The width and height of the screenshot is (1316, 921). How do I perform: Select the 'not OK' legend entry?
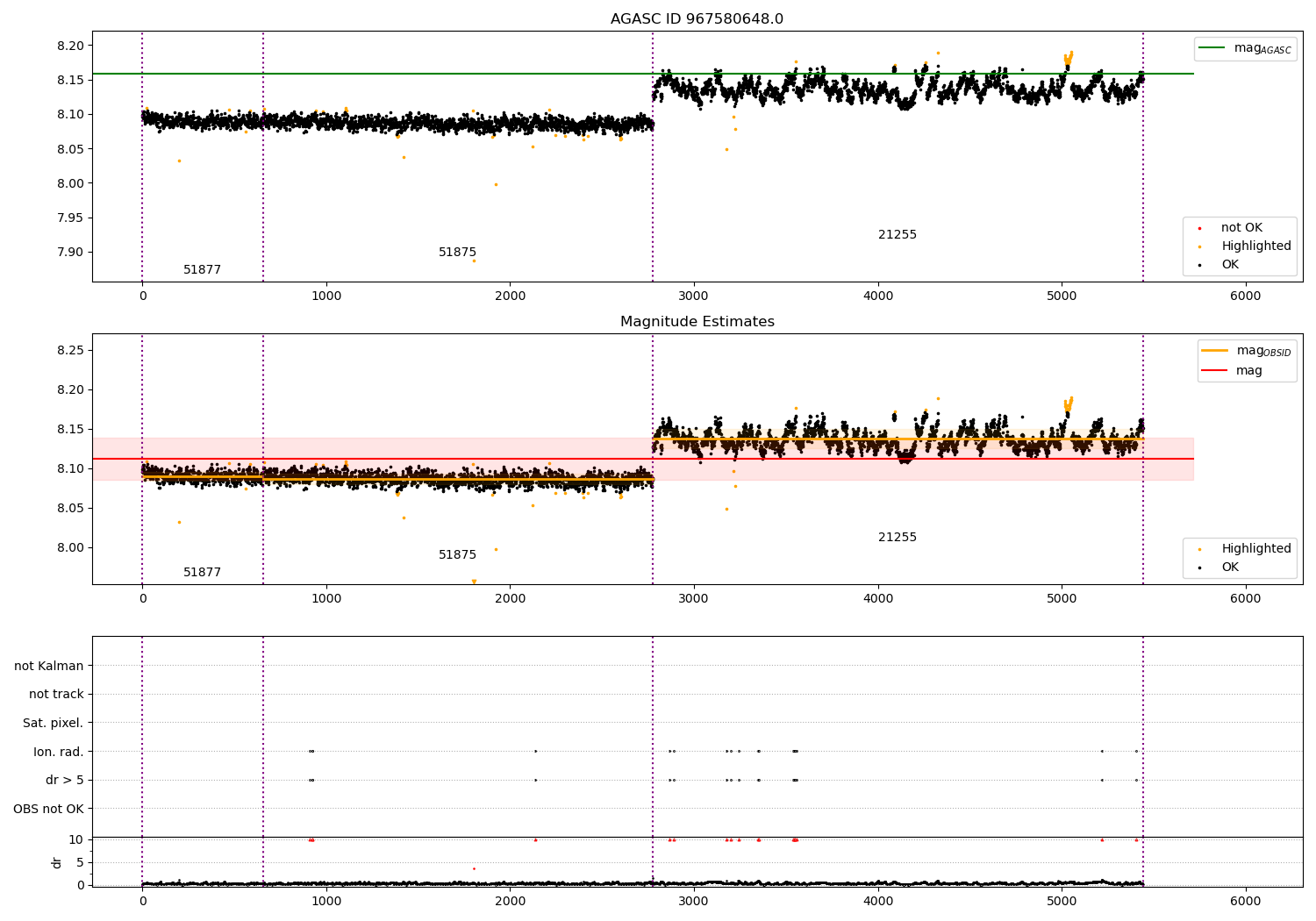click(1241, 228)
